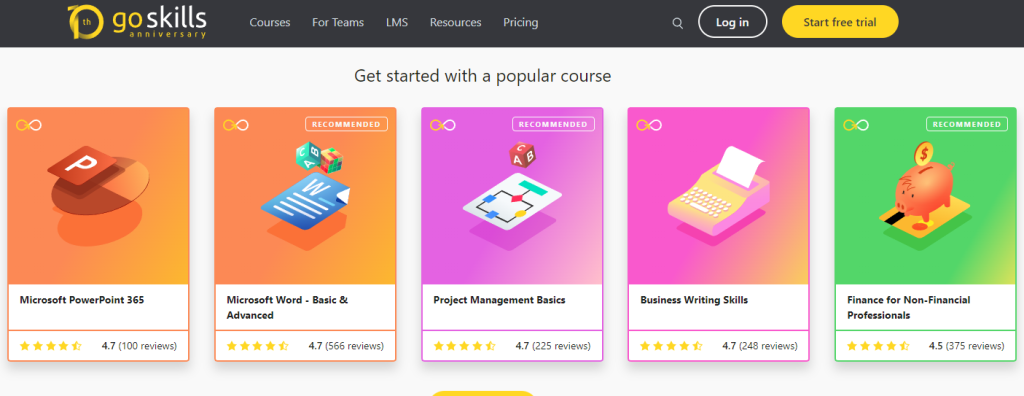Click infinity icon on Project Management Basics card
The image size is (1024, 396).
click(443, 125)
